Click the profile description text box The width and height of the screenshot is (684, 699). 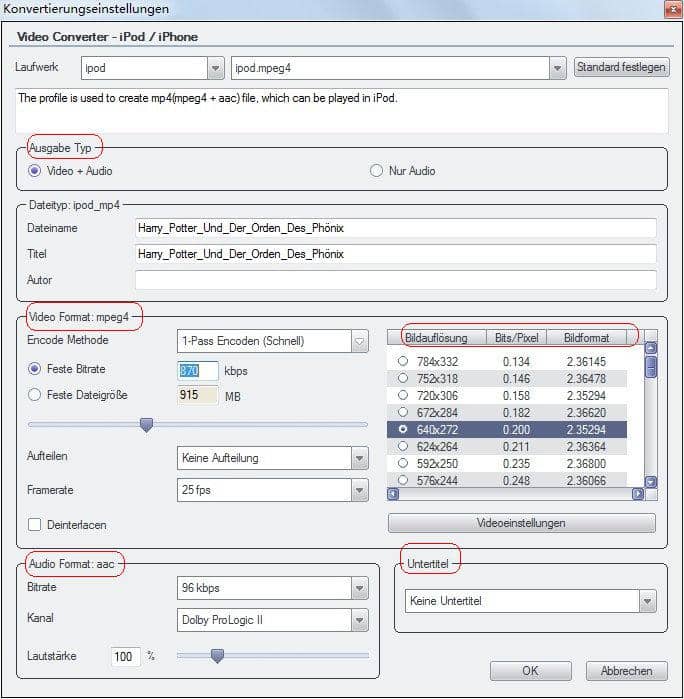(x=342, y=111)
